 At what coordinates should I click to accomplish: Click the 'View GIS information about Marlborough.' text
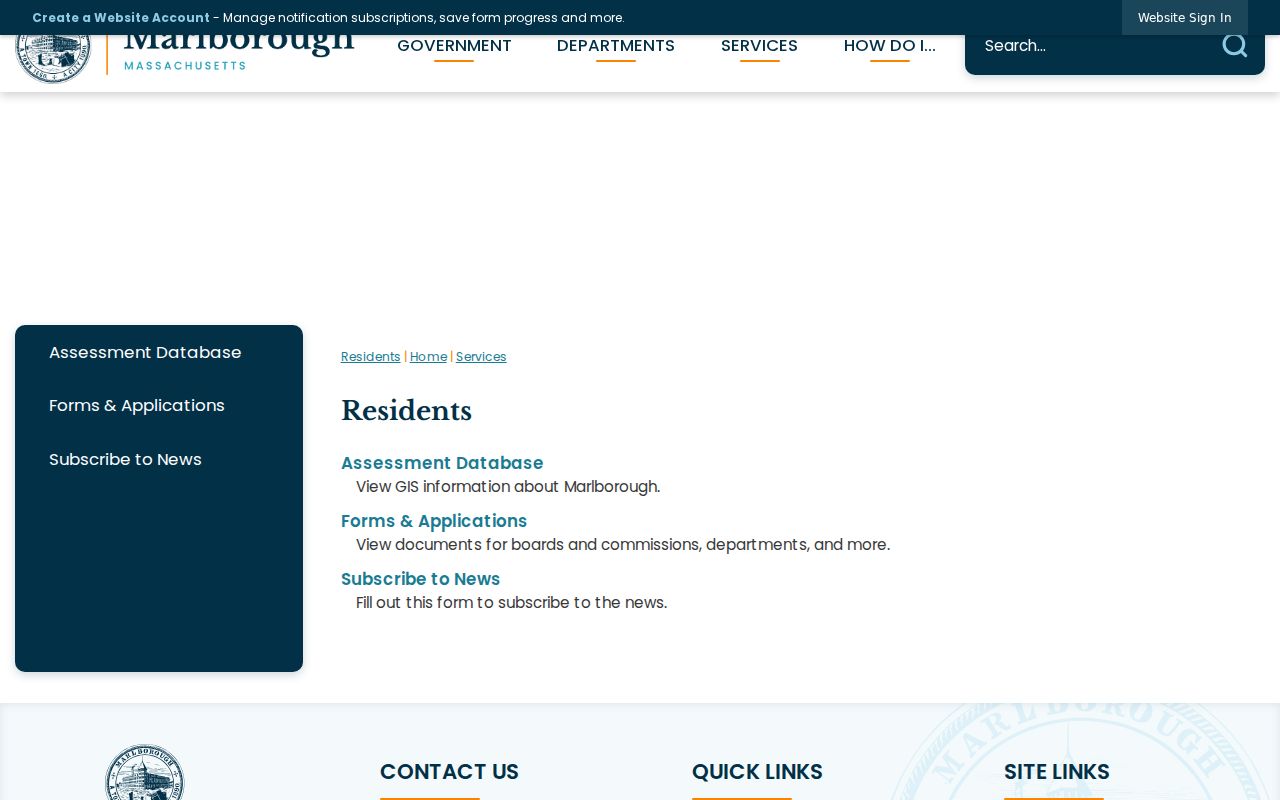(x=508, y=487)
